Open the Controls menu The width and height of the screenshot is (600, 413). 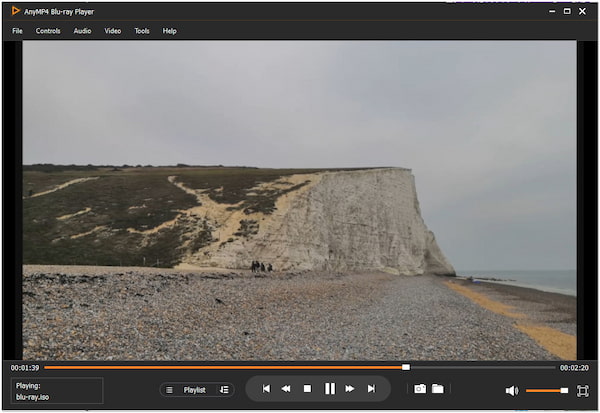click(48, 31)
